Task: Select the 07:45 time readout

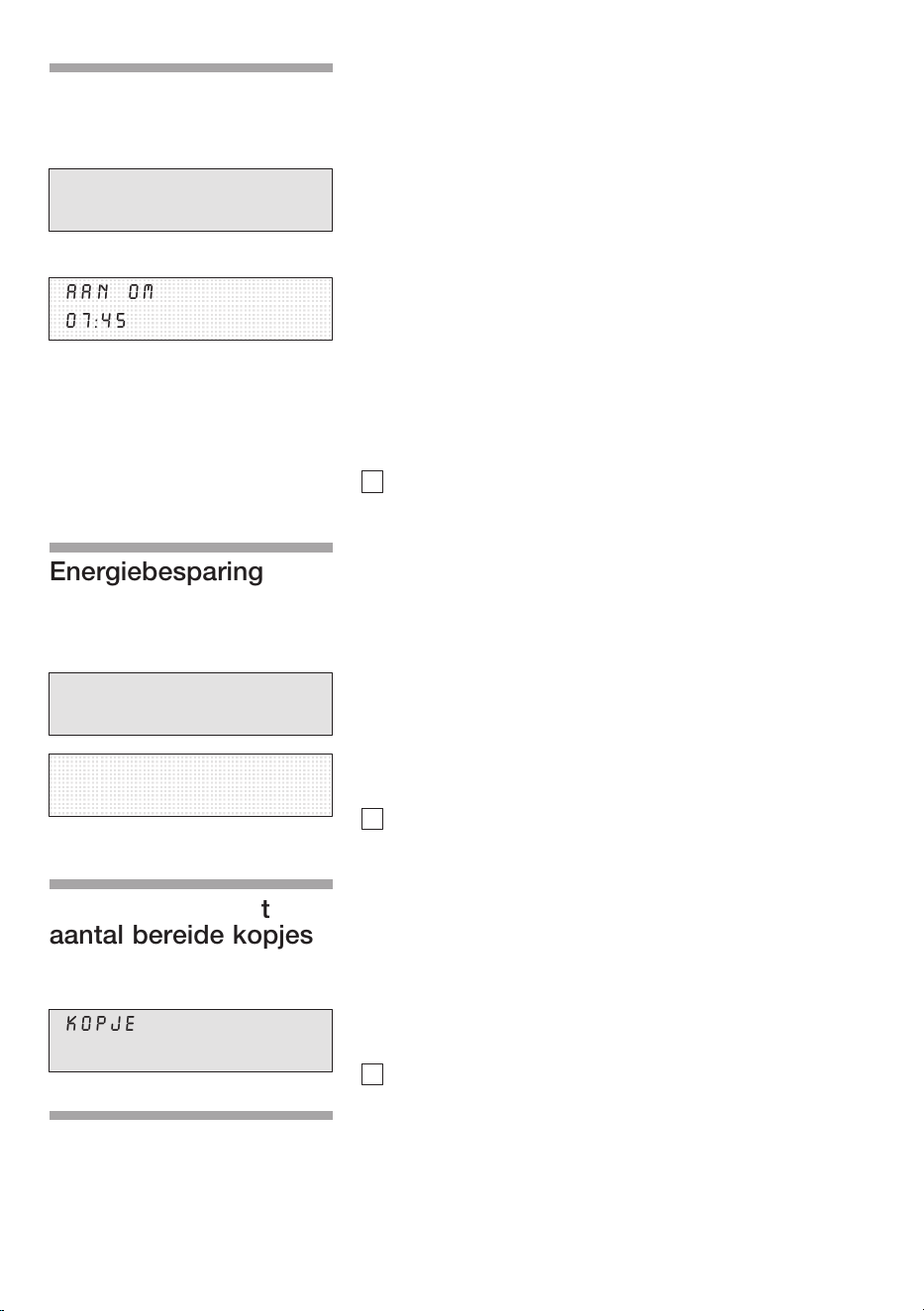Action: tap(96, 321)
